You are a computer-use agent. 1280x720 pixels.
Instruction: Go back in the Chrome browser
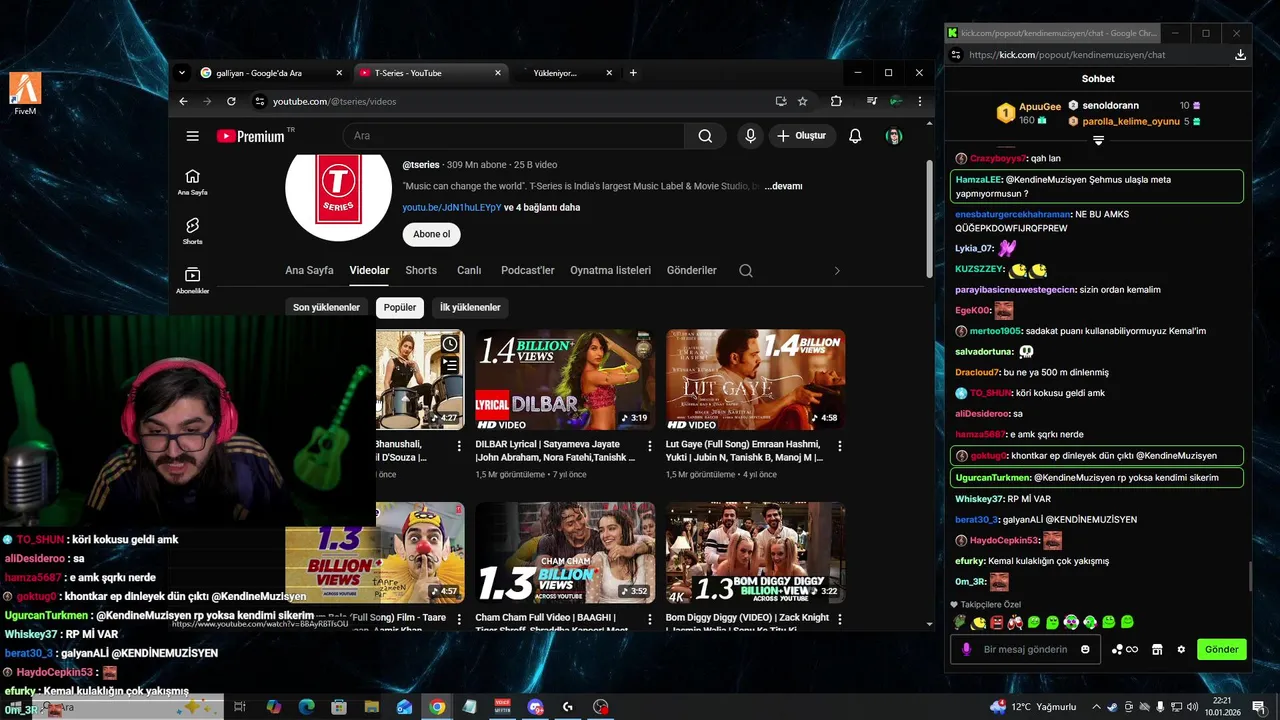click(x=183, y=101)
